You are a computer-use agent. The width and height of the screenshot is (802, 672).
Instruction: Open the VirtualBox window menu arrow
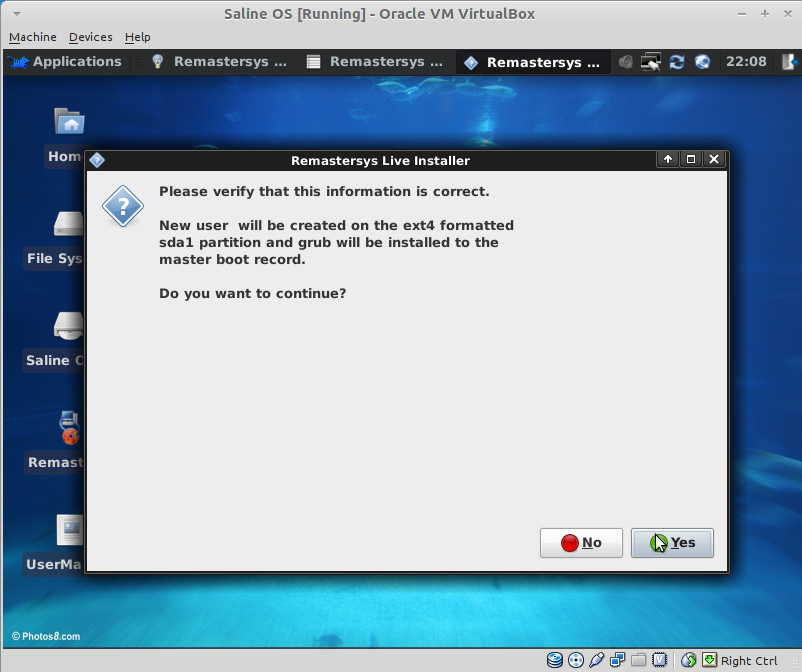[17, 14]
